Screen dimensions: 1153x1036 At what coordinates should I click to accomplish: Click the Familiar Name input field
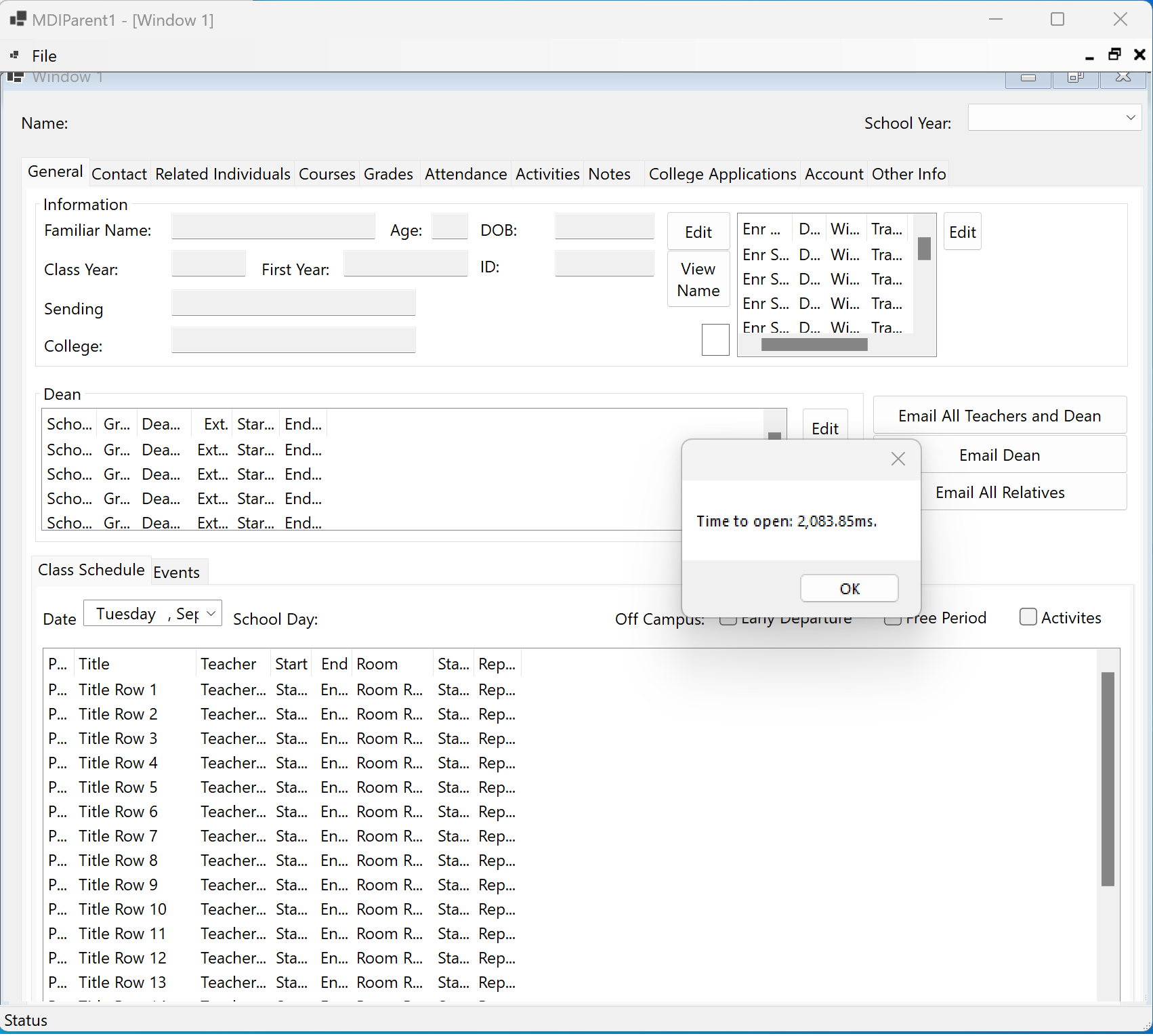pyautogui.click(x=273, y=226)
